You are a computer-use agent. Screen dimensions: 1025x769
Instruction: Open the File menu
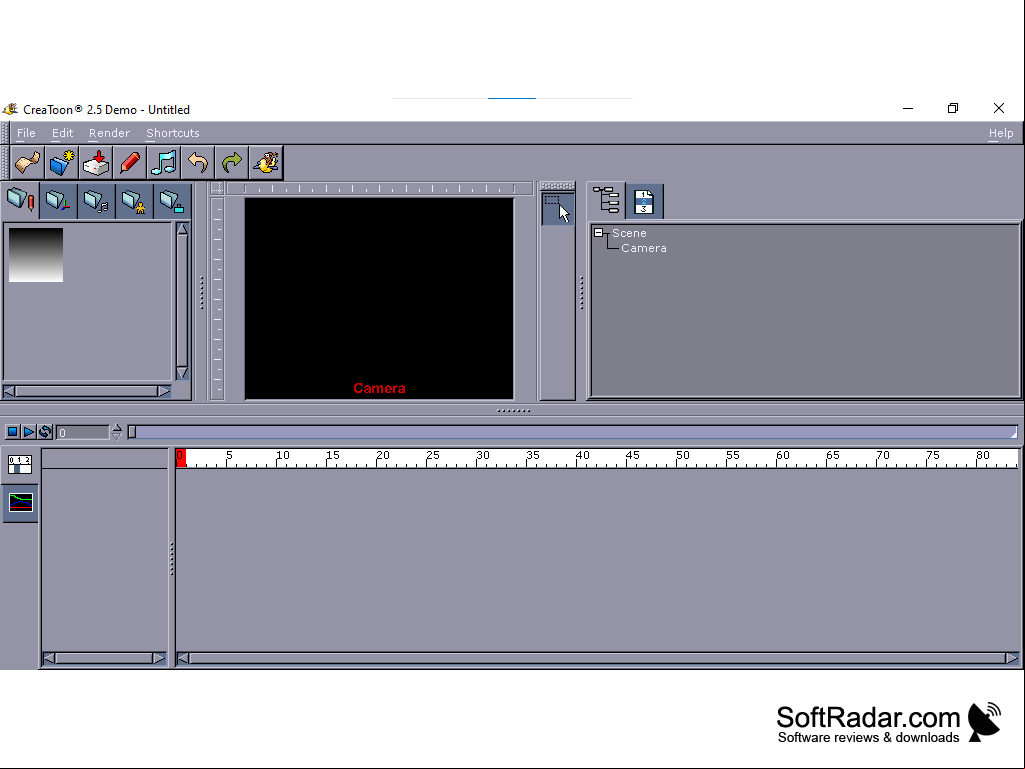[26, 133]
